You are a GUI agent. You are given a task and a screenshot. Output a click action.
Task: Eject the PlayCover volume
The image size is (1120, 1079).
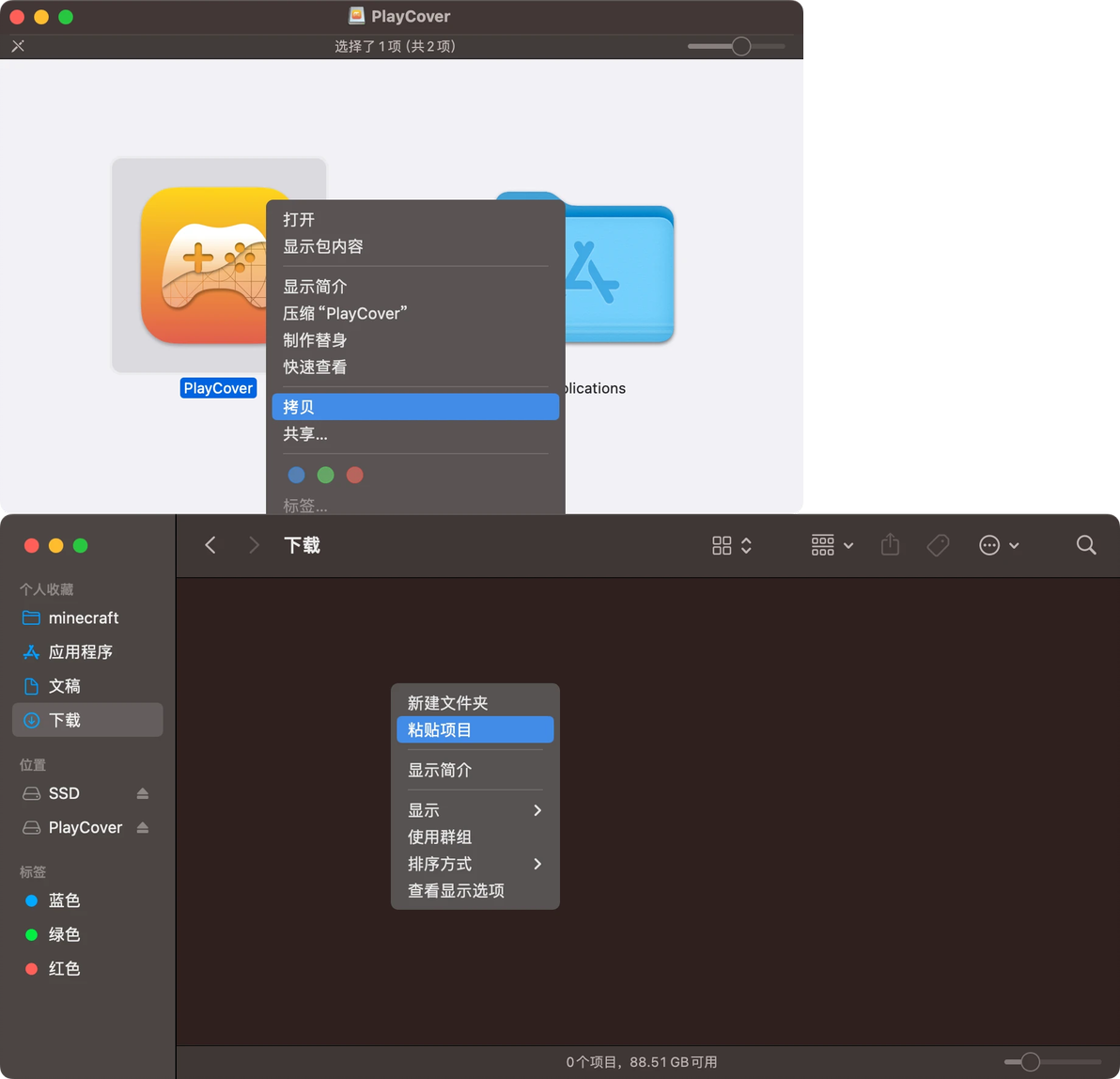pyautogui.click(x=143, y=827)
